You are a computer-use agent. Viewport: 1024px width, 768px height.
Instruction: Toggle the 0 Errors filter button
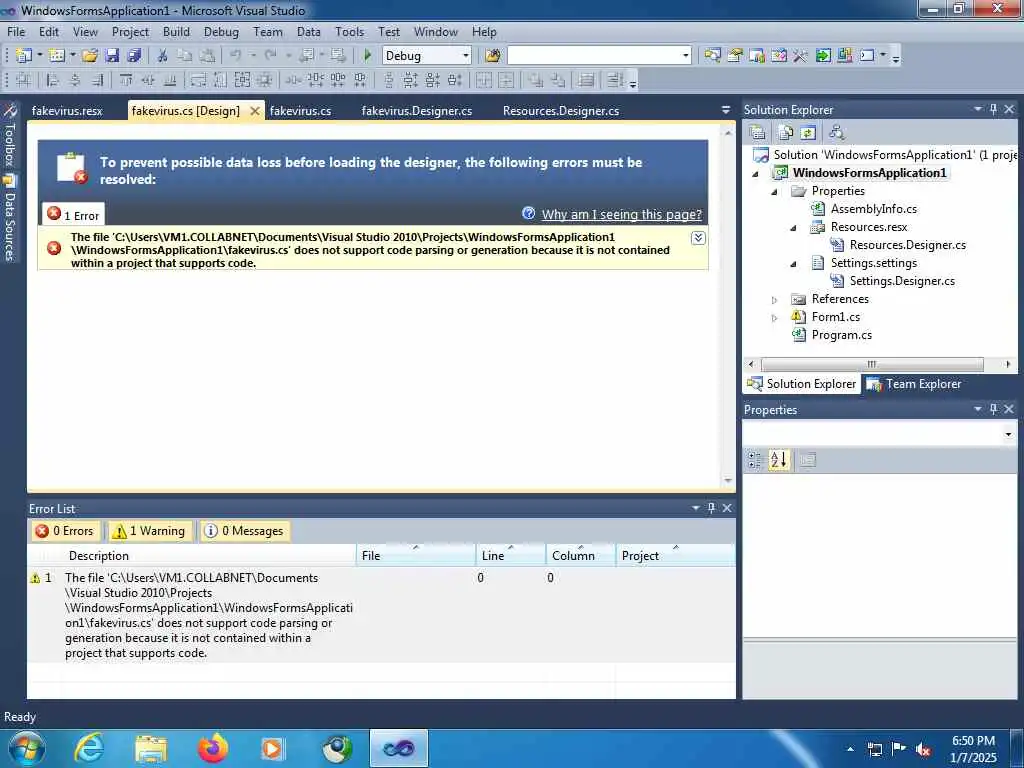65,531
